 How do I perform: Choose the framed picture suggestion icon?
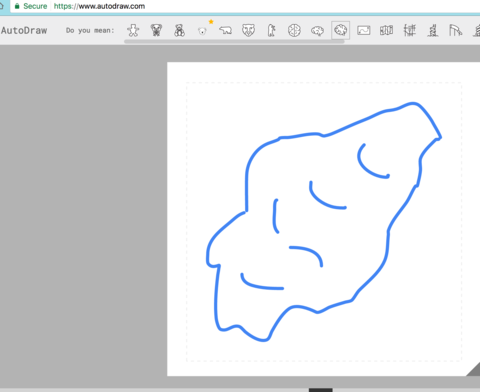(364, 31)
